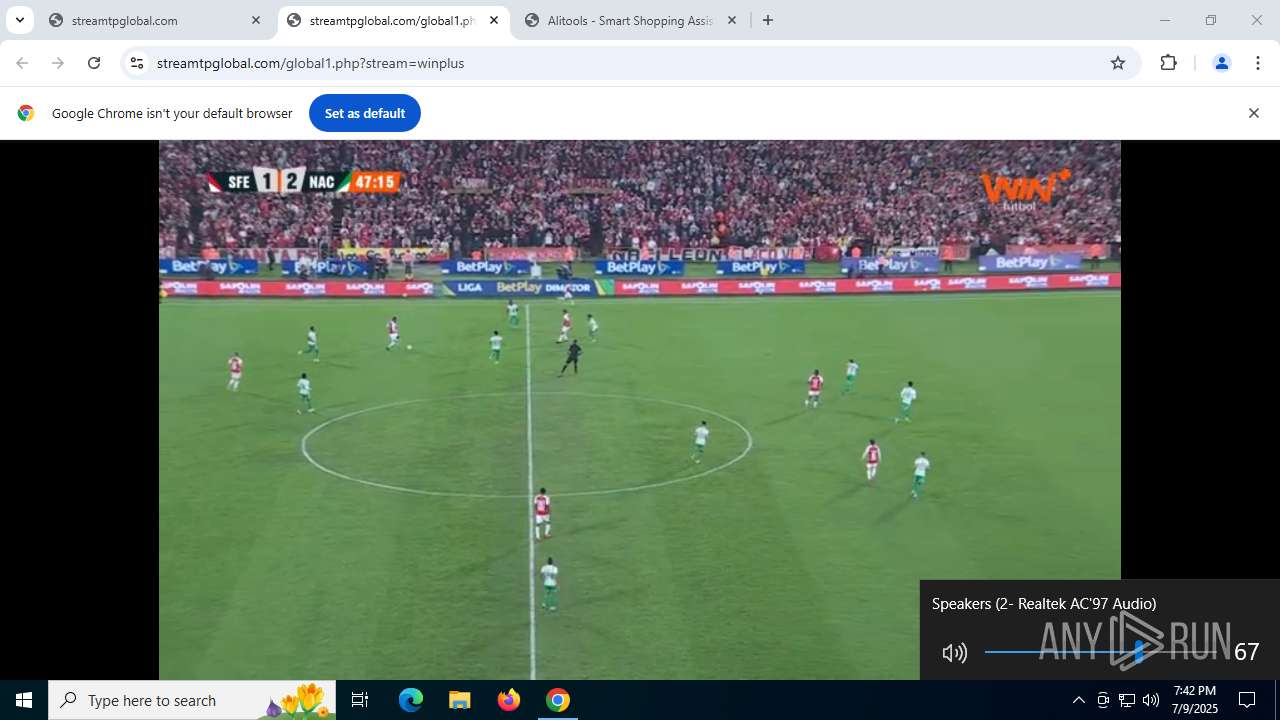Viewport: 1280px width, 720px height.
Task: Click the Set as default button
Action: (x=365, y=113)
